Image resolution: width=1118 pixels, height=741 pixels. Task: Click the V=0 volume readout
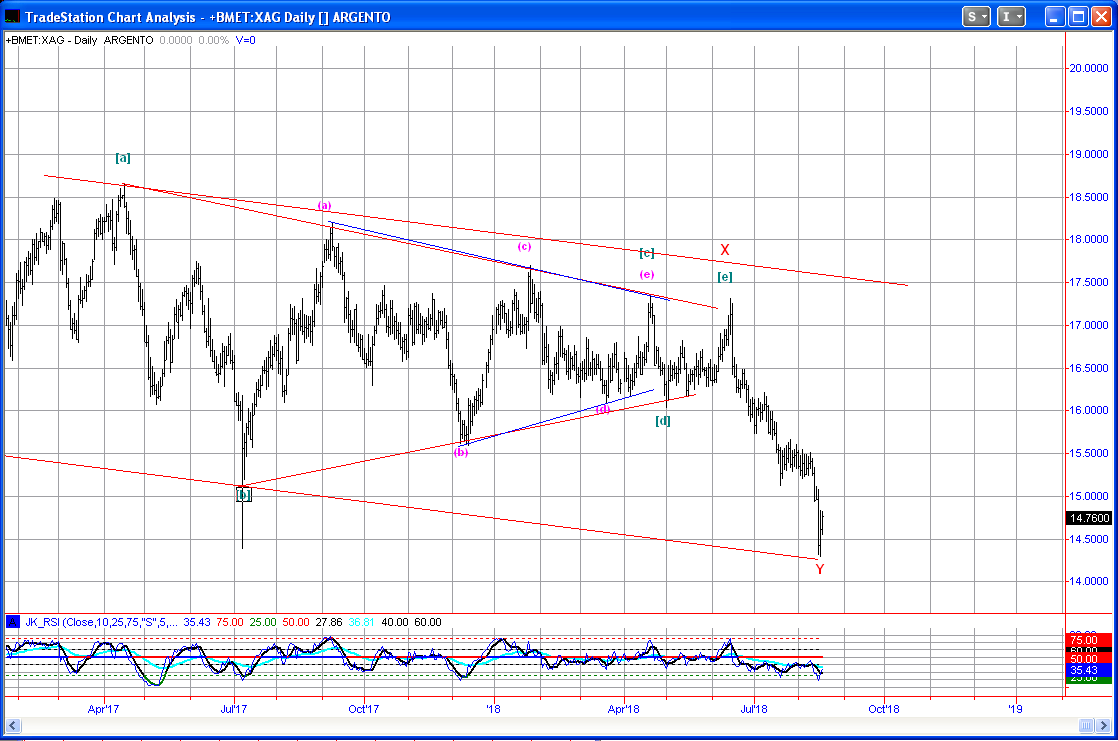tap(245, 40)
